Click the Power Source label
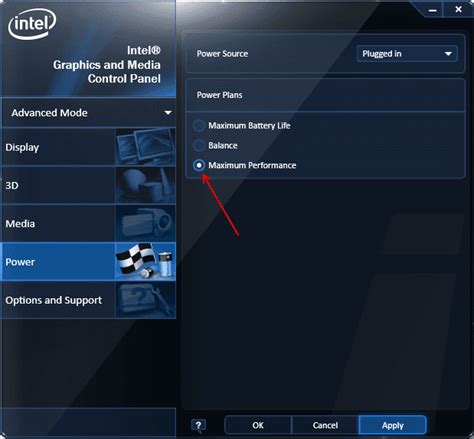Viewport: 474px width, 439px height. (x=222, y=54)
